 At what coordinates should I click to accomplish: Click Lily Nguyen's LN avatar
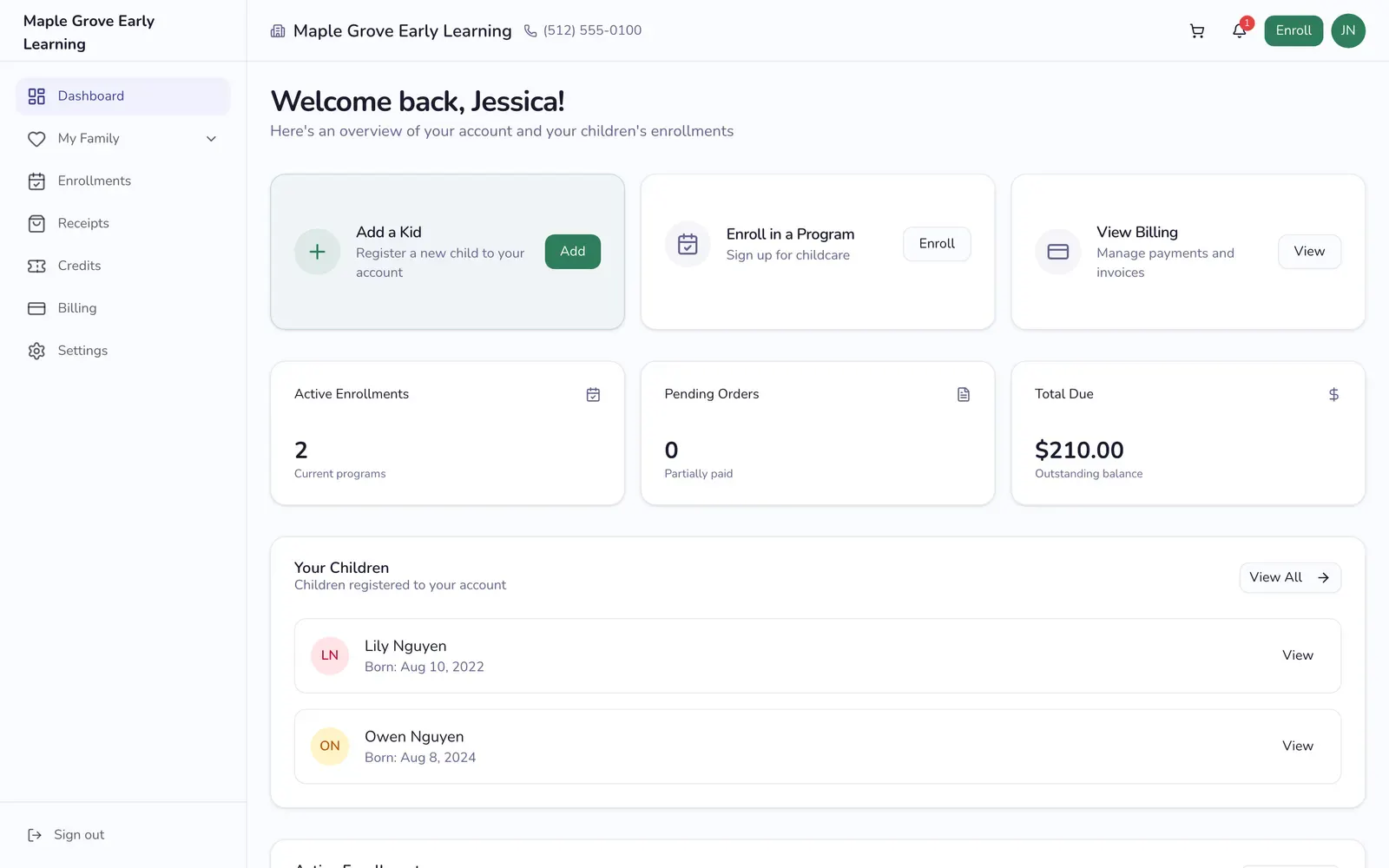tap(330, 655)
